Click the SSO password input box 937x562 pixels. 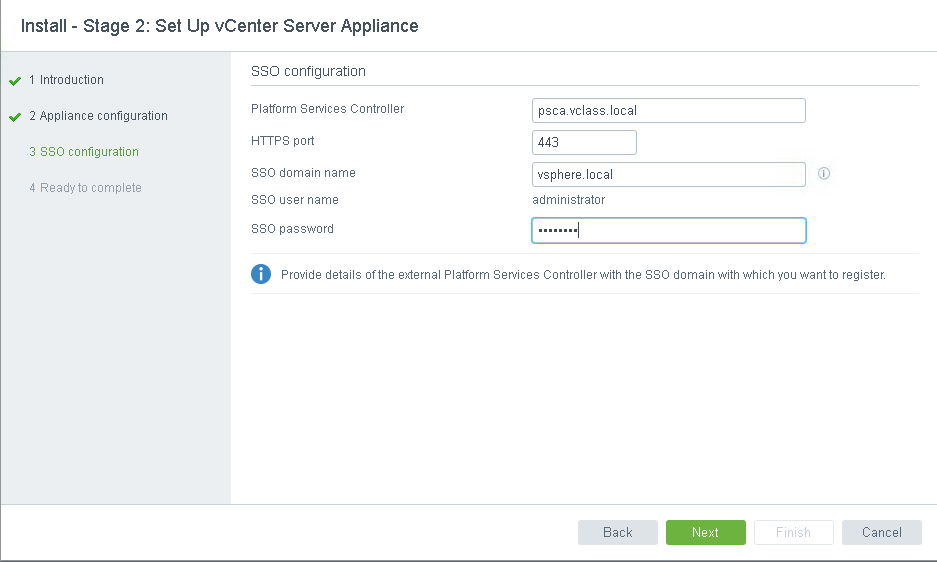(668, 231)
